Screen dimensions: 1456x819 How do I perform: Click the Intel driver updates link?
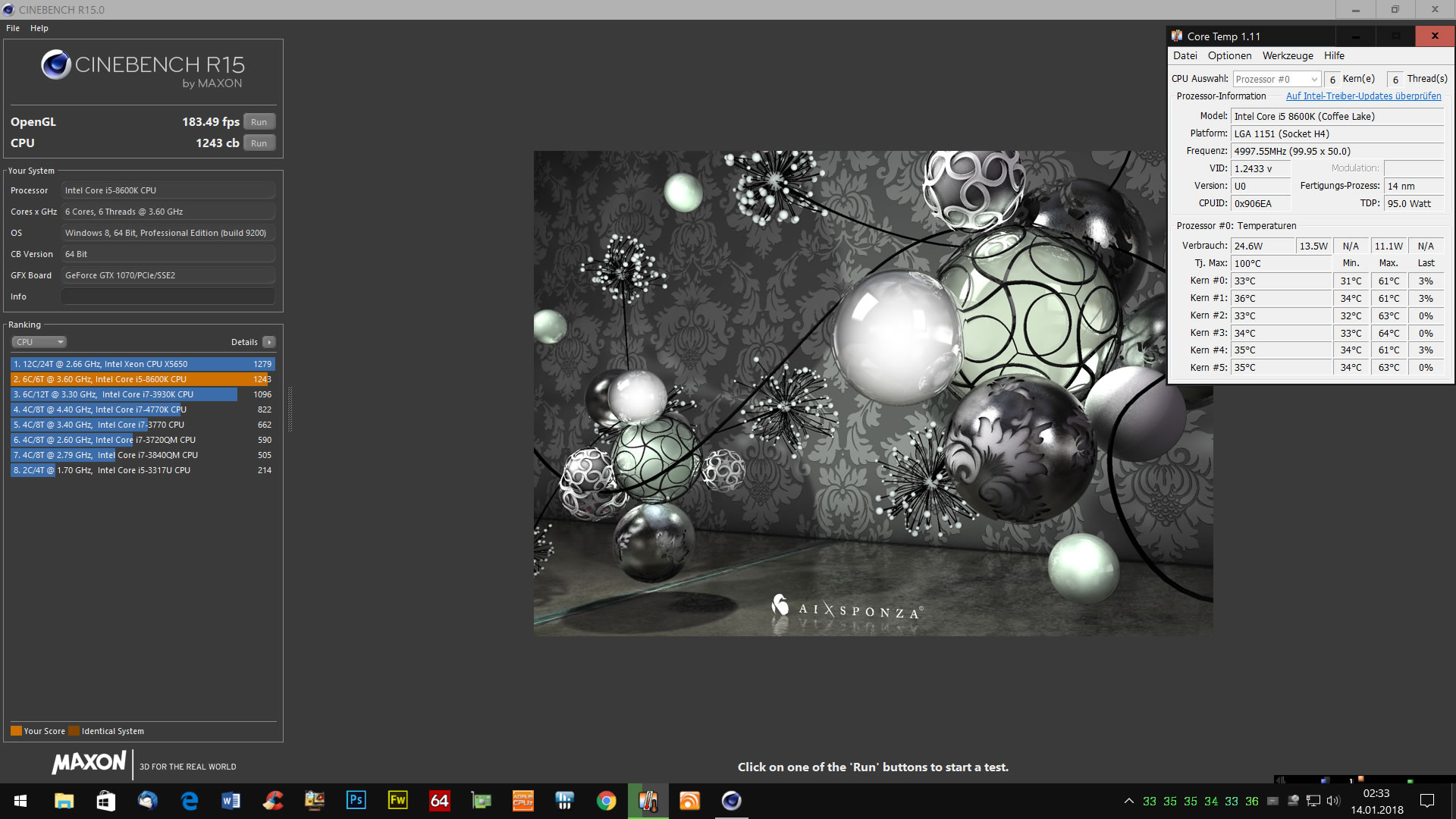click(1363, 96)
